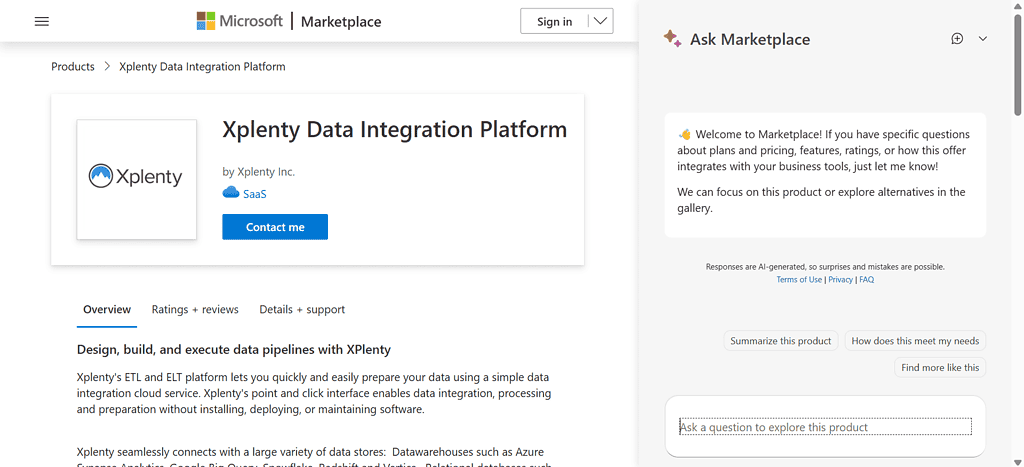Select the Overview tab

pos(107,310)
